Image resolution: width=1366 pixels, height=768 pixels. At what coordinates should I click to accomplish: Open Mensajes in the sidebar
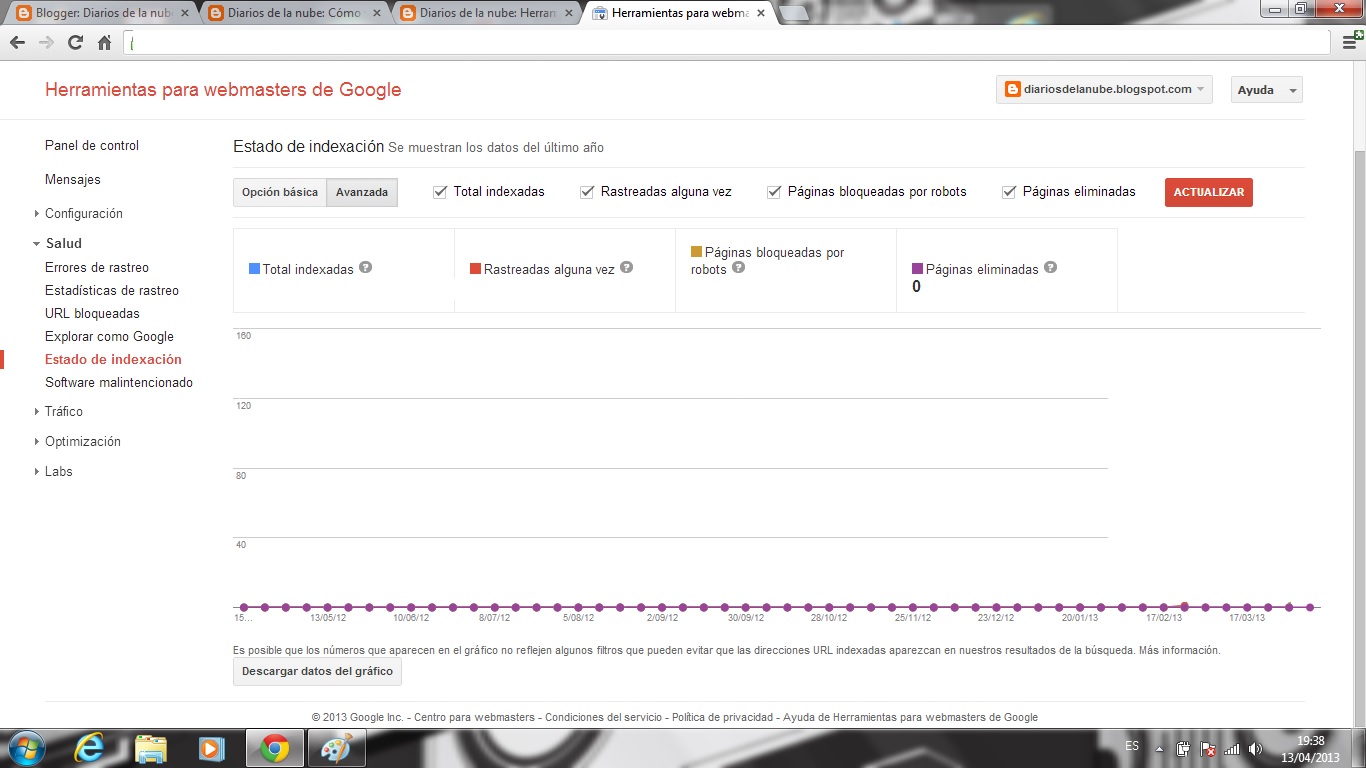73,179
